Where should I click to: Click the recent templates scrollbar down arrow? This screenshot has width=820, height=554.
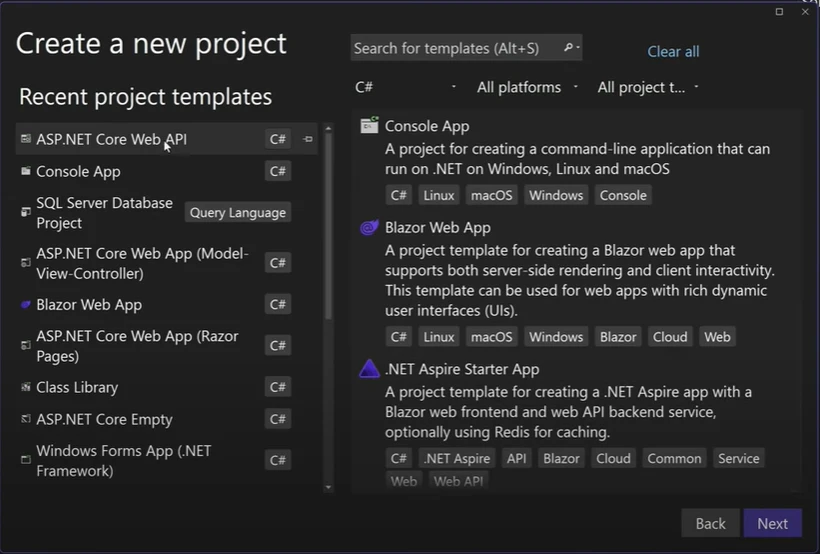[328, 488]
